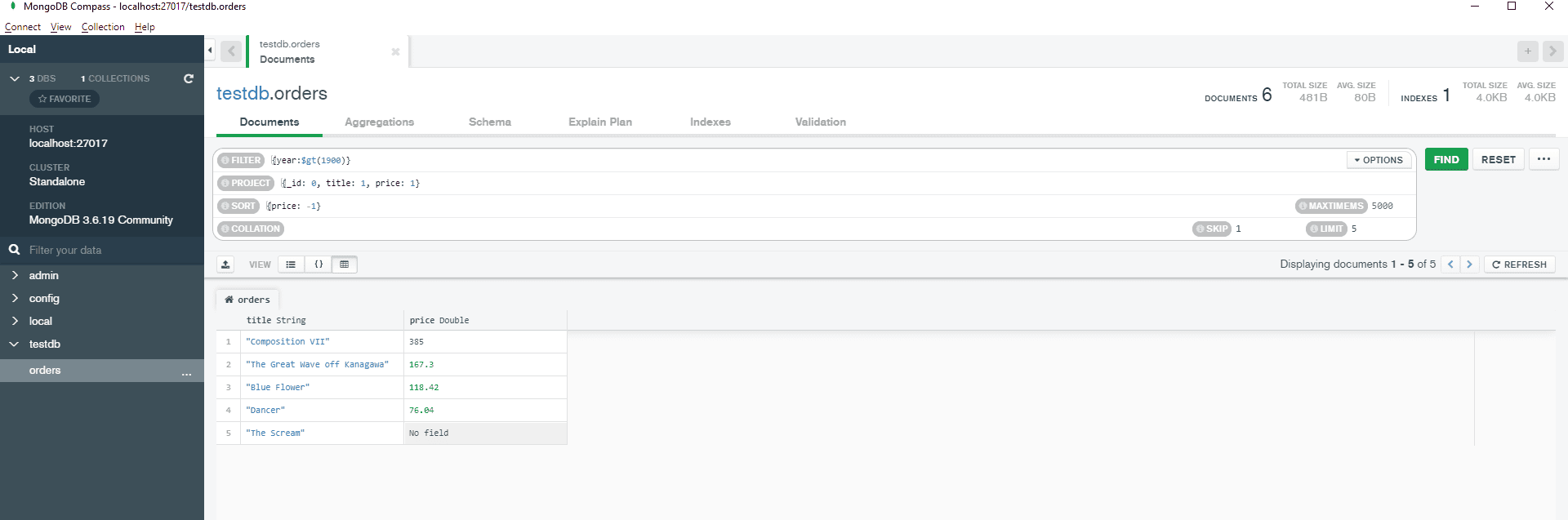Click the LIMIT info label

click(x=1327, y=229)
